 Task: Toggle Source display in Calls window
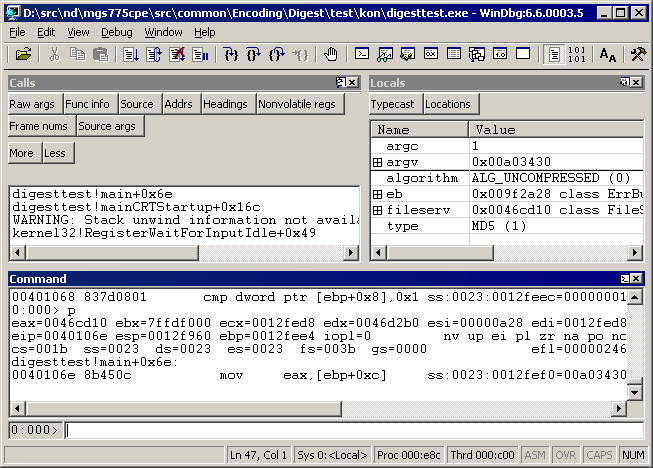click(140, 104)
